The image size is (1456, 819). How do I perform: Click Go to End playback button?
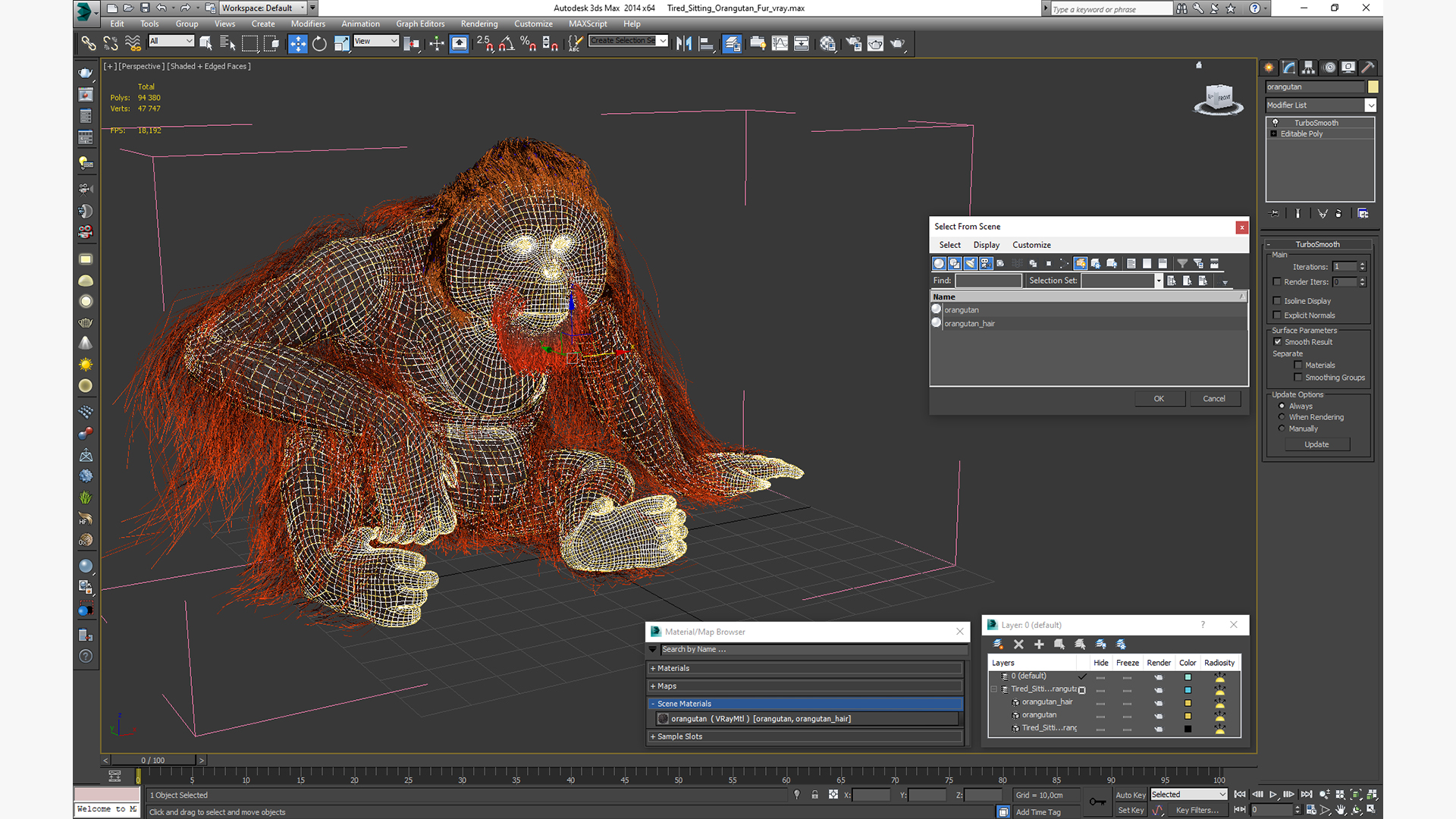pyautogui.click(x=1307, y=795)
